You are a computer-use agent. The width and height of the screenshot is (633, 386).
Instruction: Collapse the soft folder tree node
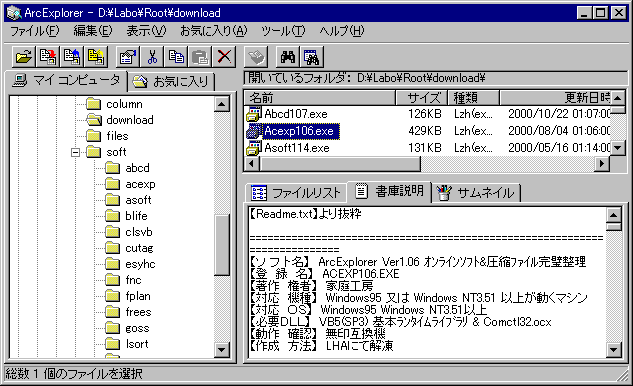click(75, 152)
